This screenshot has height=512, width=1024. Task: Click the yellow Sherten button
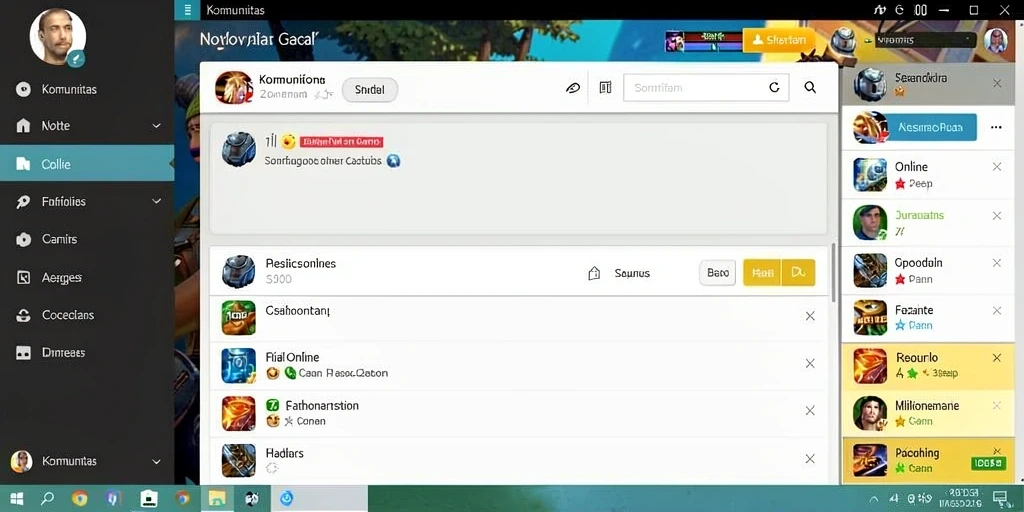[x=778, y=40]
